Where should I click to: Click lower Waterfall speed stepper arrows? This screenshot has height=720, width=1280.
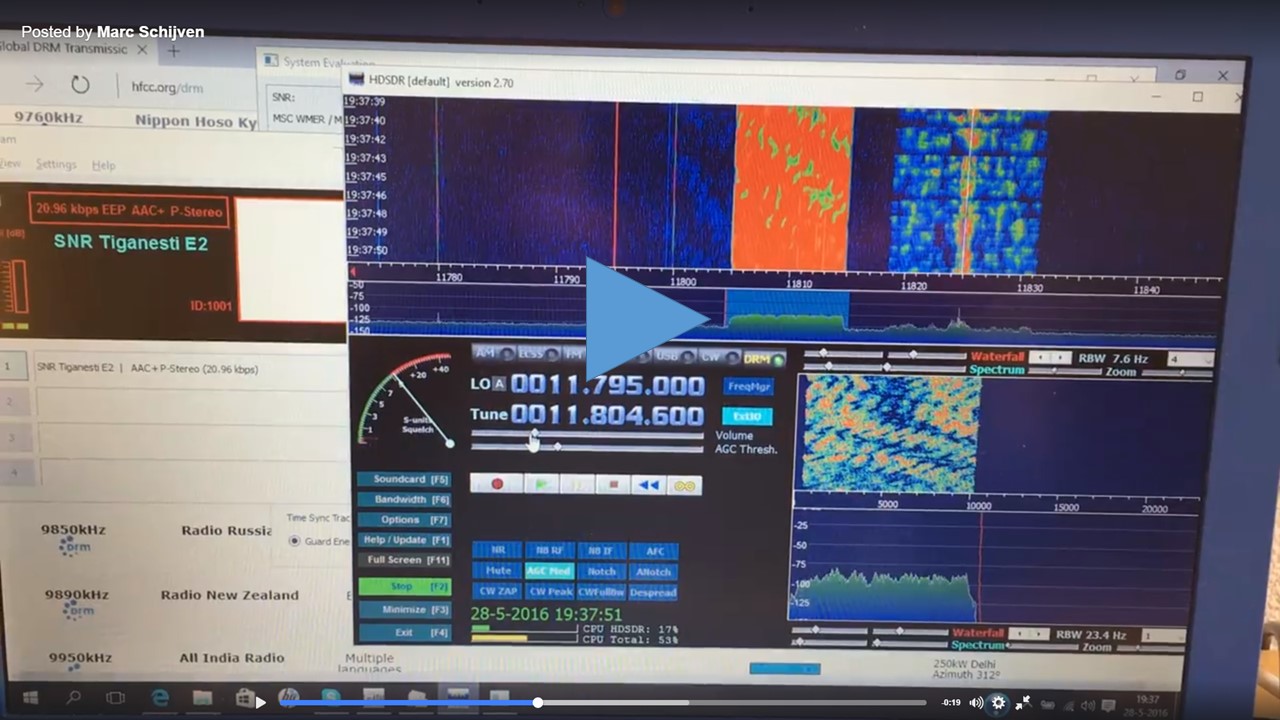click(1028, 634)
